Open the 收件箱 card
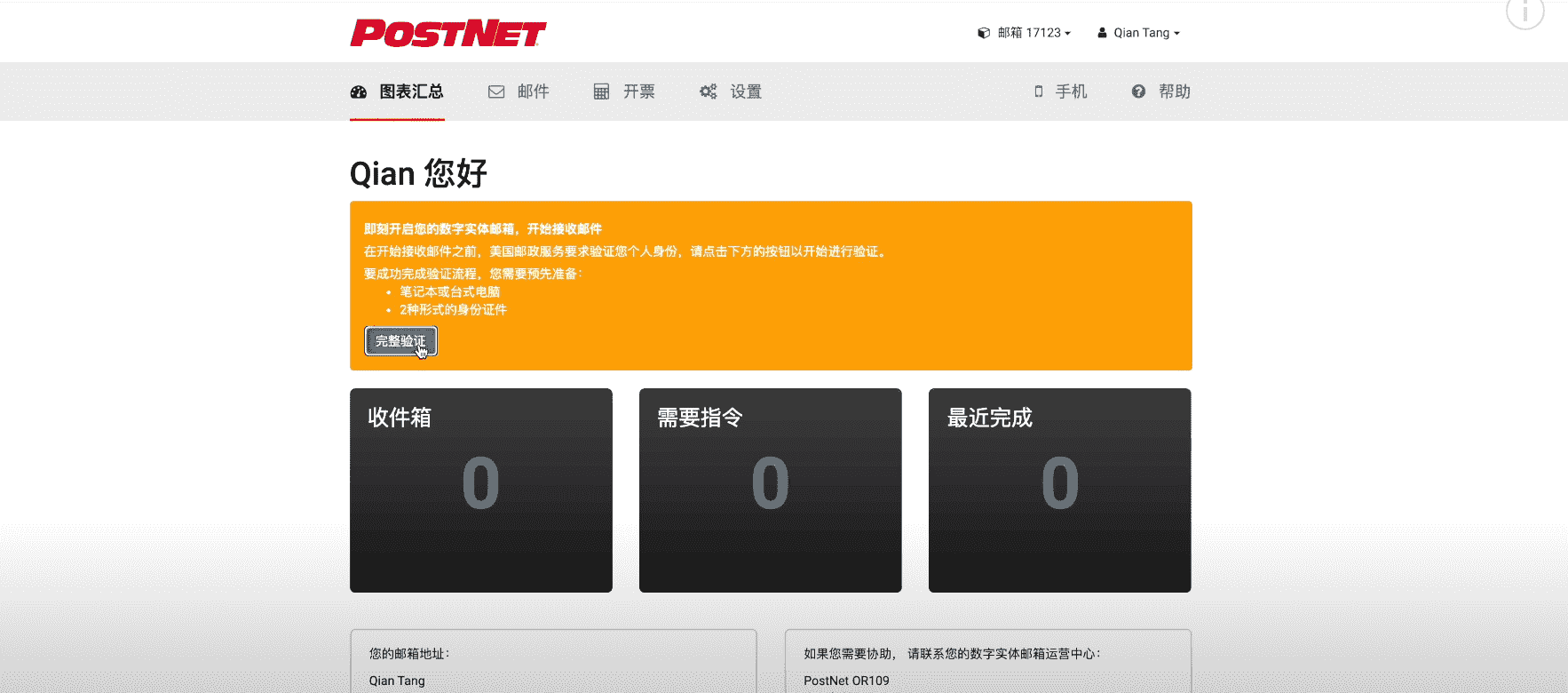1568x693 pixels. tap(480, 490)
